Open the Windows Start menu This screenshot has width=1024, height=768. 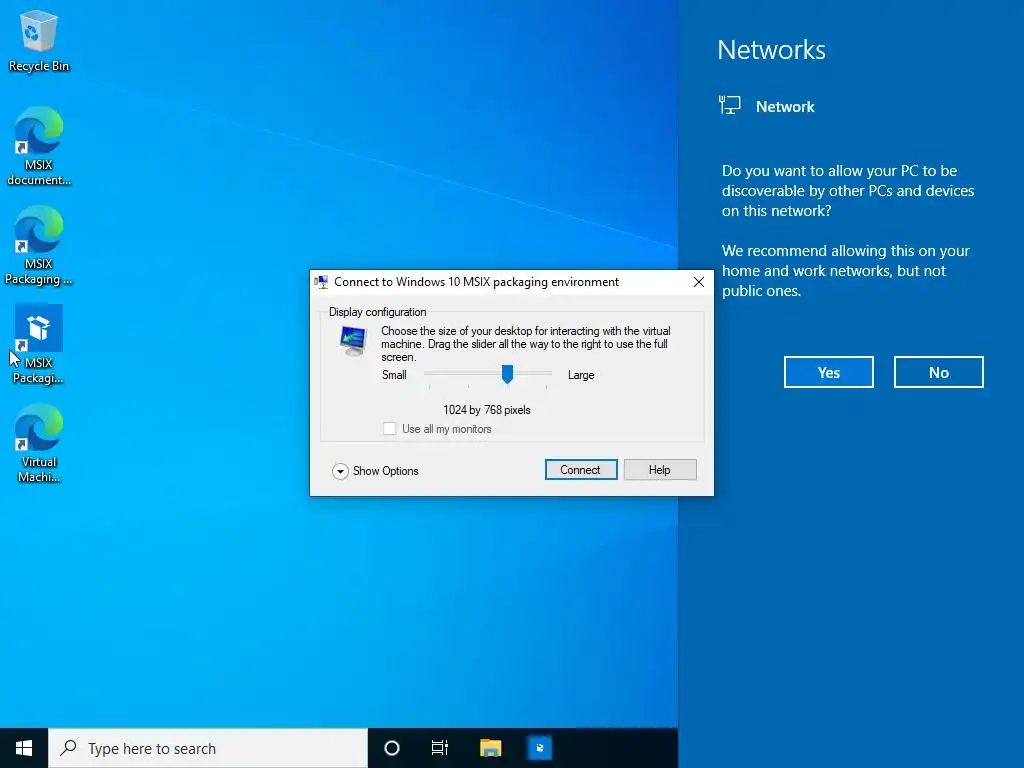coord(24,748)
